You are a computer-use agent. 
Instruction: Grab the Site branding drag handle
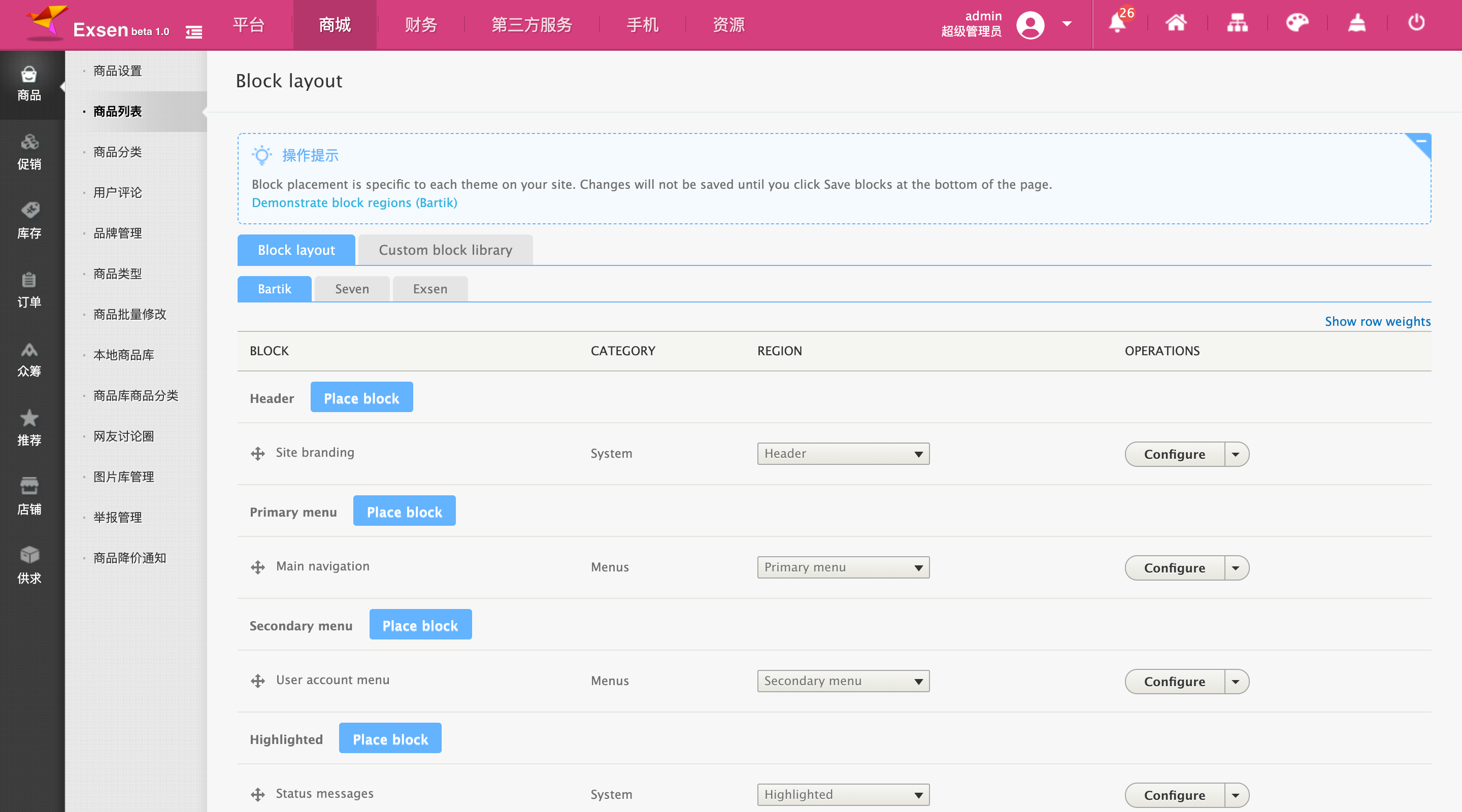(x=258, y=453)
